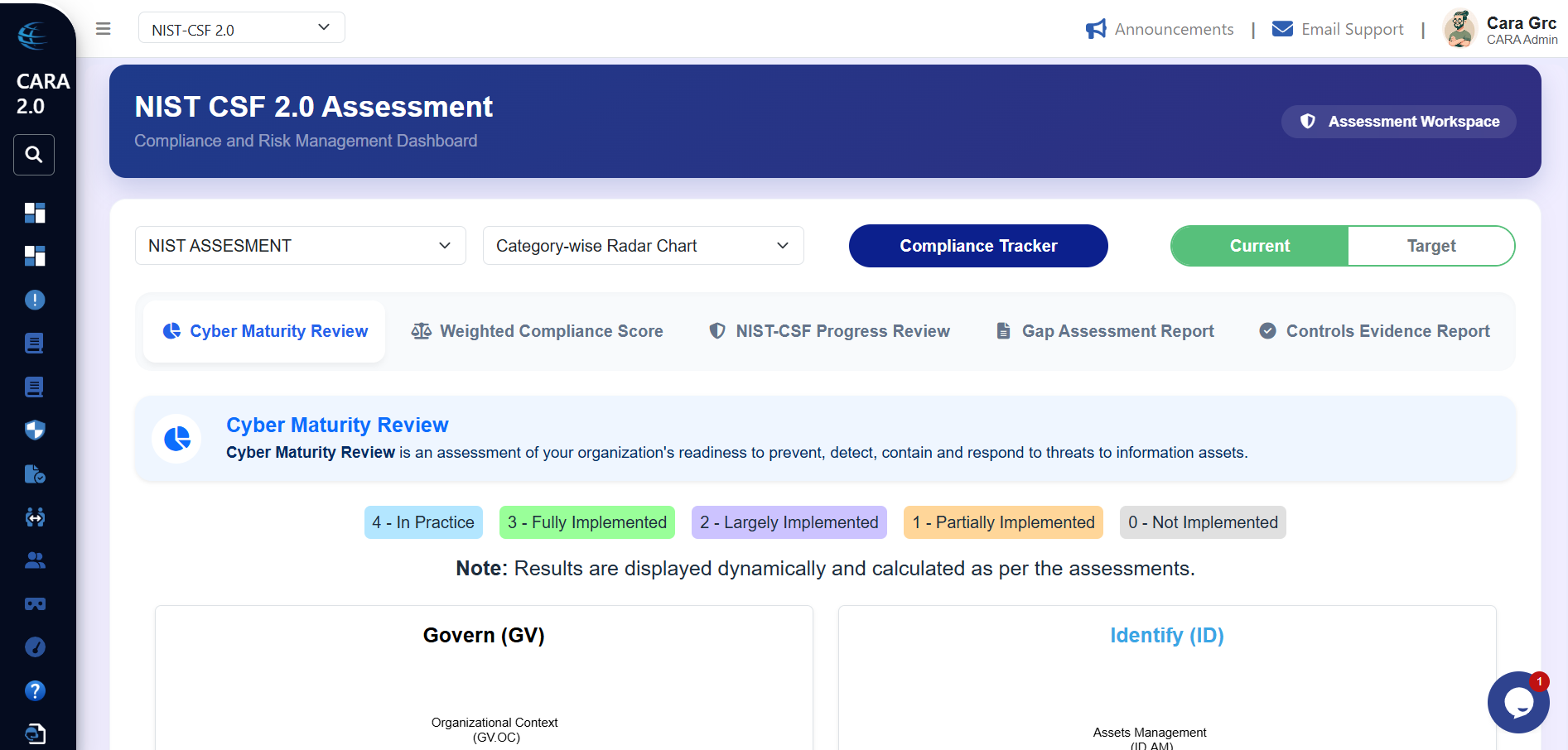
Task: Click the Compliance Tracker button
Action: tap(978, 246)
